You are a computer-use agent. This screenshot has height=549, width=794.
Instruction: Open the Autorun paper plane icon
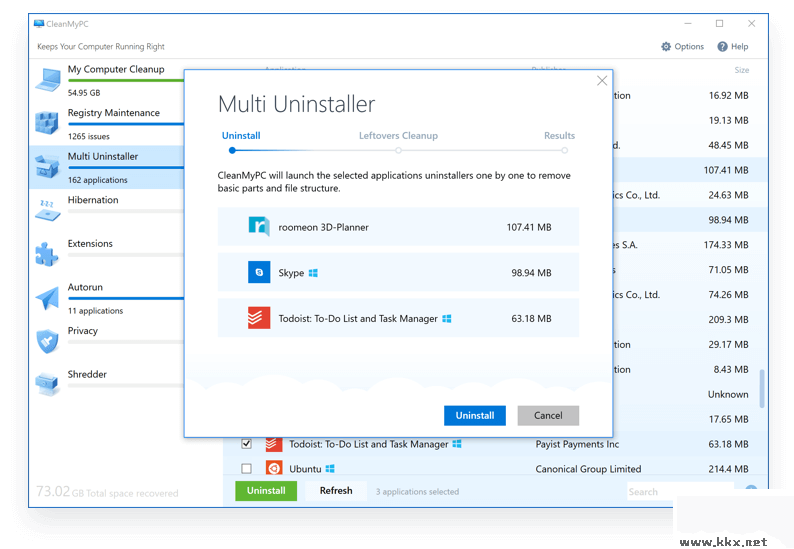tap(47, 298)
